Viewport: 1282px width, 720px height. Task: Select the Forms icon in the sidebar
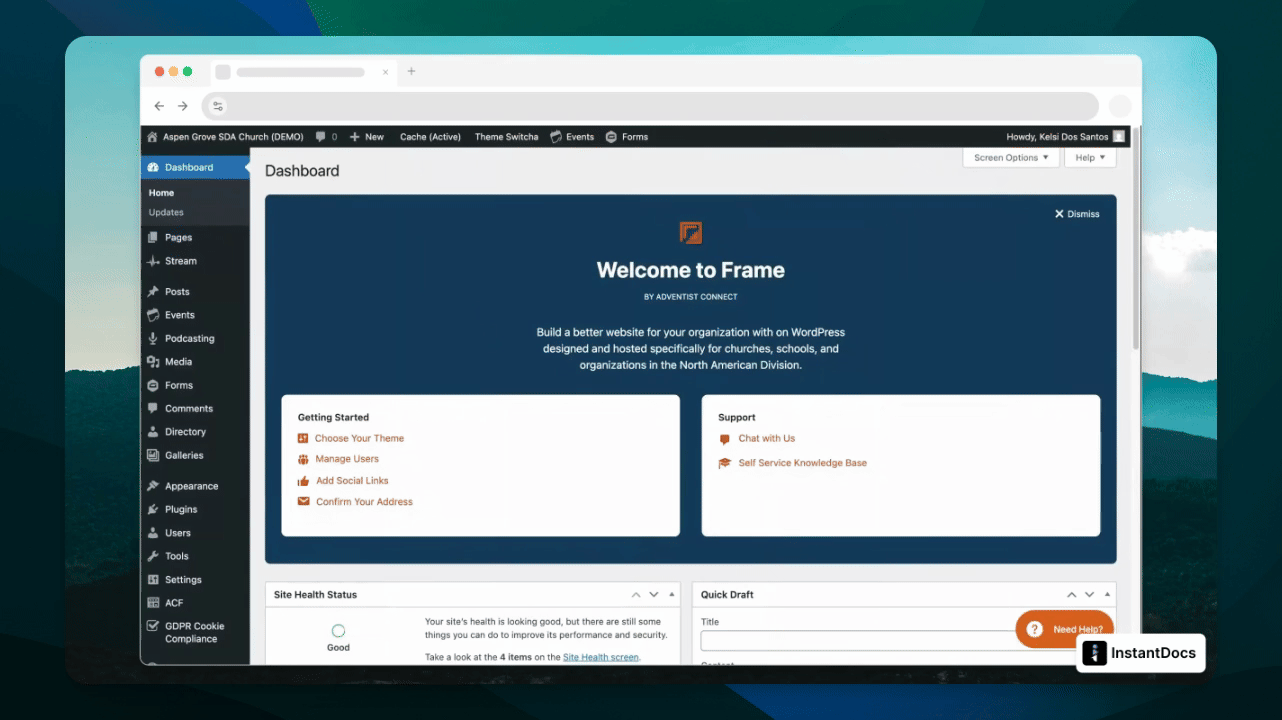click(153, 385)
